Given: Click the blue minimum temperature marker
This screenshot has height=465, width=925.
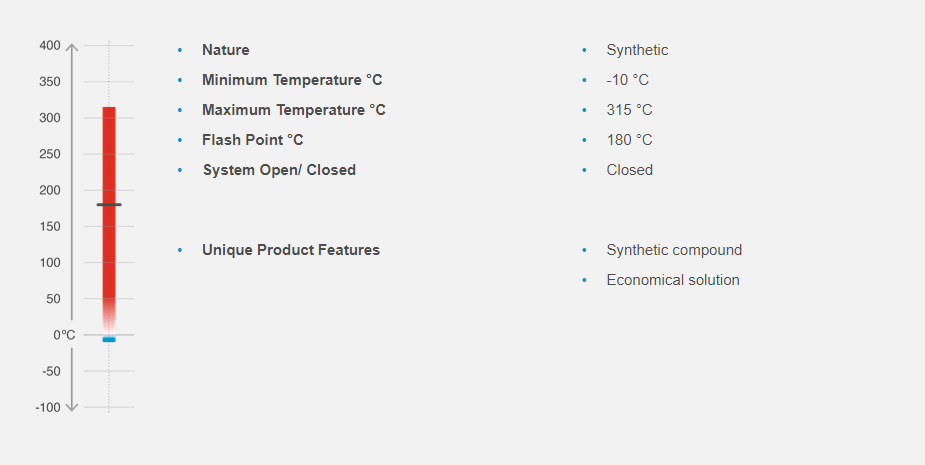Looking at the screenshot, I should click(x=109, y=339).
